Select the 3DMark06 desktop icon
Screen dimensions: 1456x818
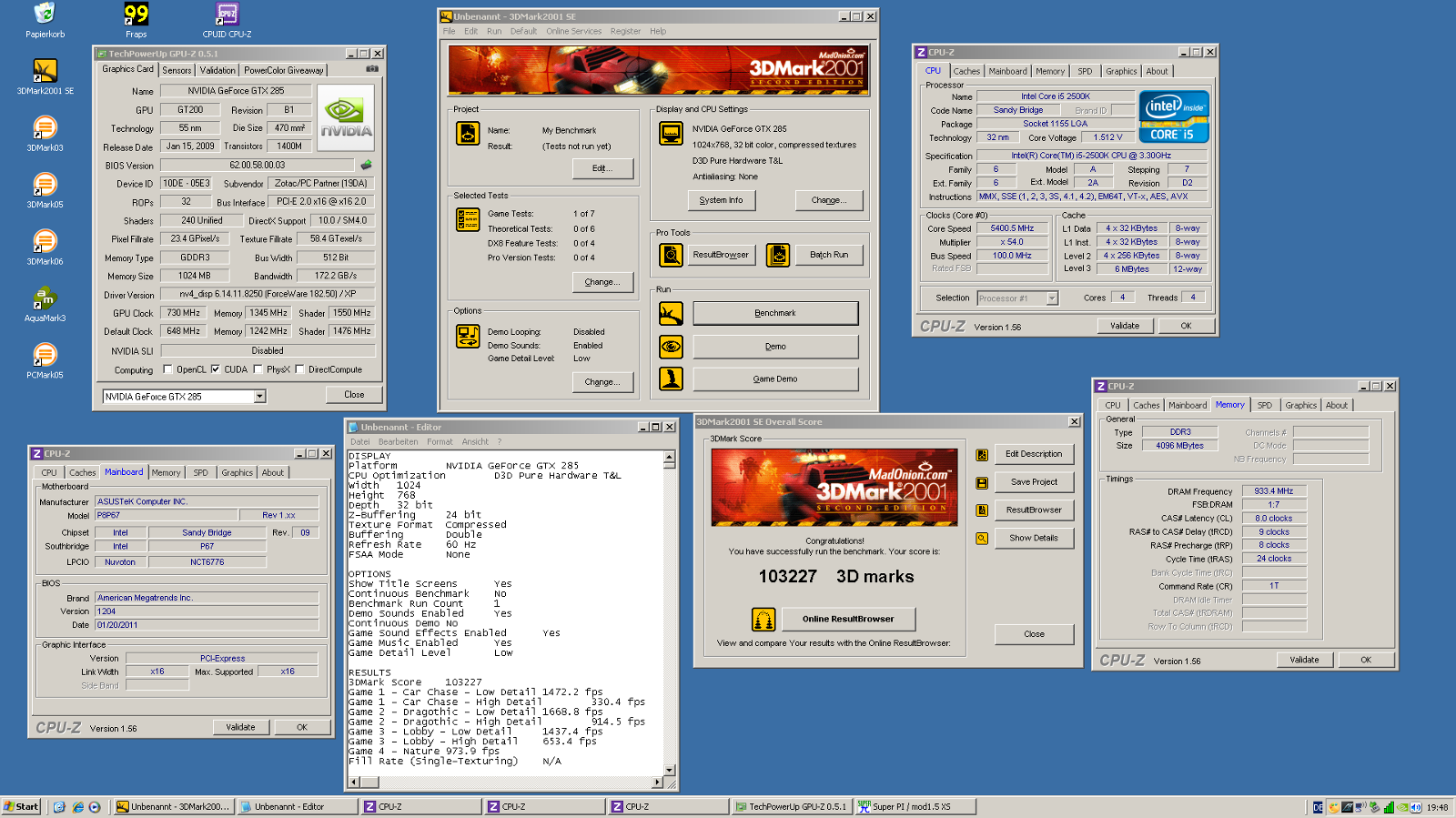coord(45,247)
